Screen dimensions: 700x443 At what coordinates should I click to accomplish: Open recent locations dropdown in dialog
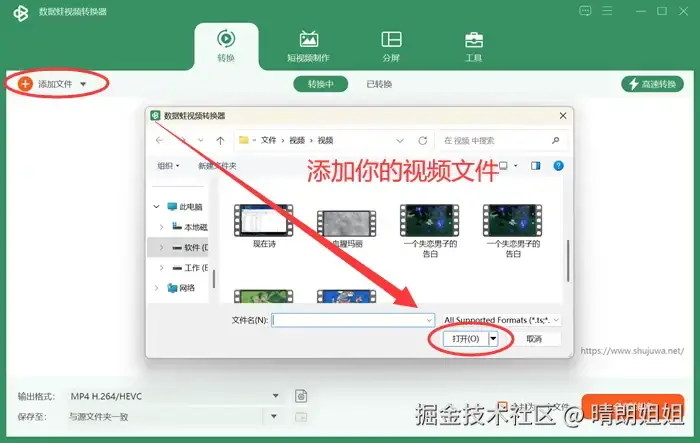[200, 140]
